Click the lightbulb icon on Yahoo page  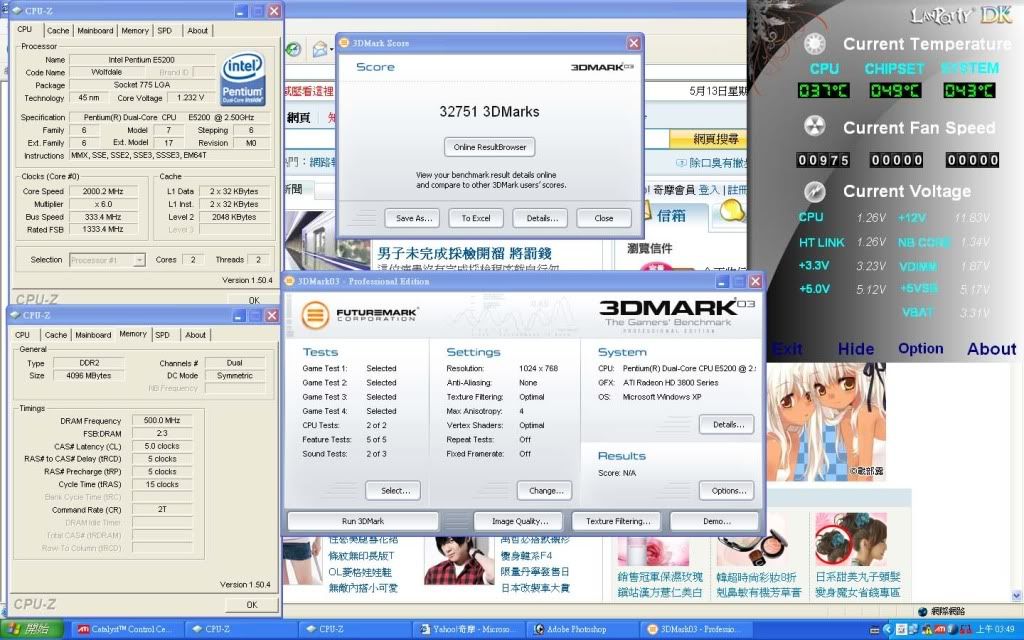coord(731,212)
